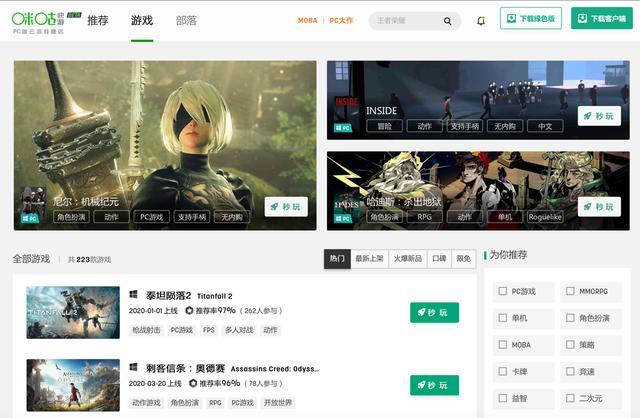The width and height of the screenshot is (640, 418).
Task: Open the Titanfall 2 cover thumbnail
Action: (73, 312)
